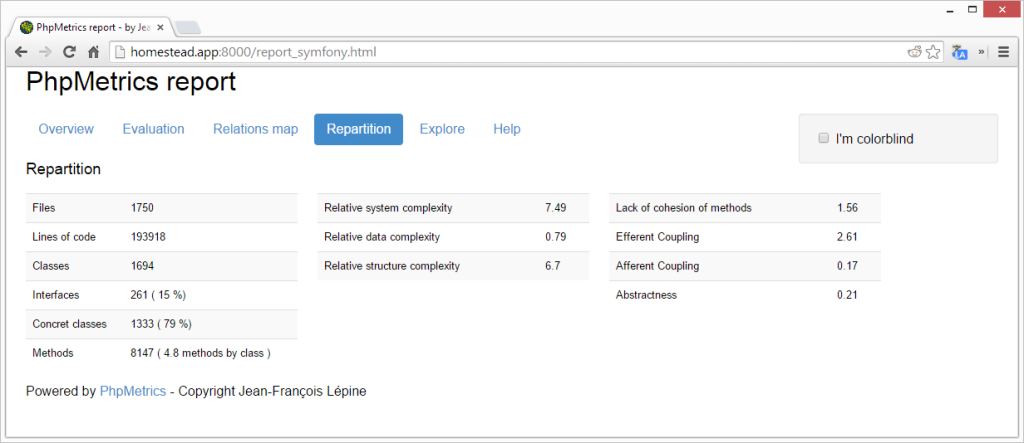This screenshot has height=443, width=1024.
Task: Switch to the Overview tab
Action: [x=66, y=129]
